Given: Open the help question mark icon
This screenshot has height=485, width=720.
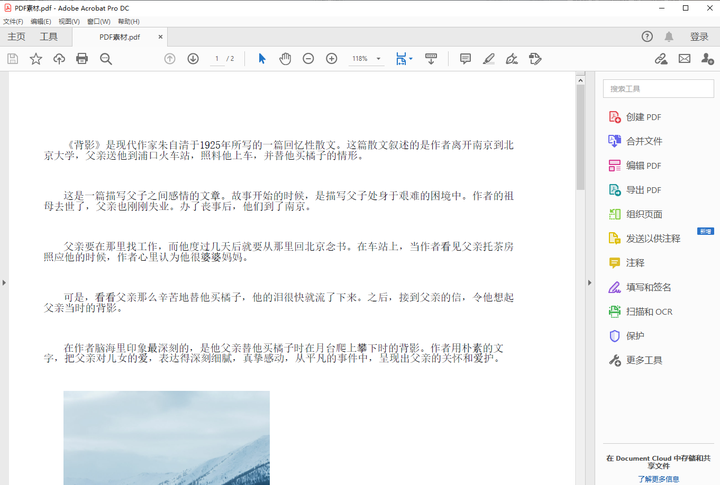Looking at the screenshot, I should [647, 37].
